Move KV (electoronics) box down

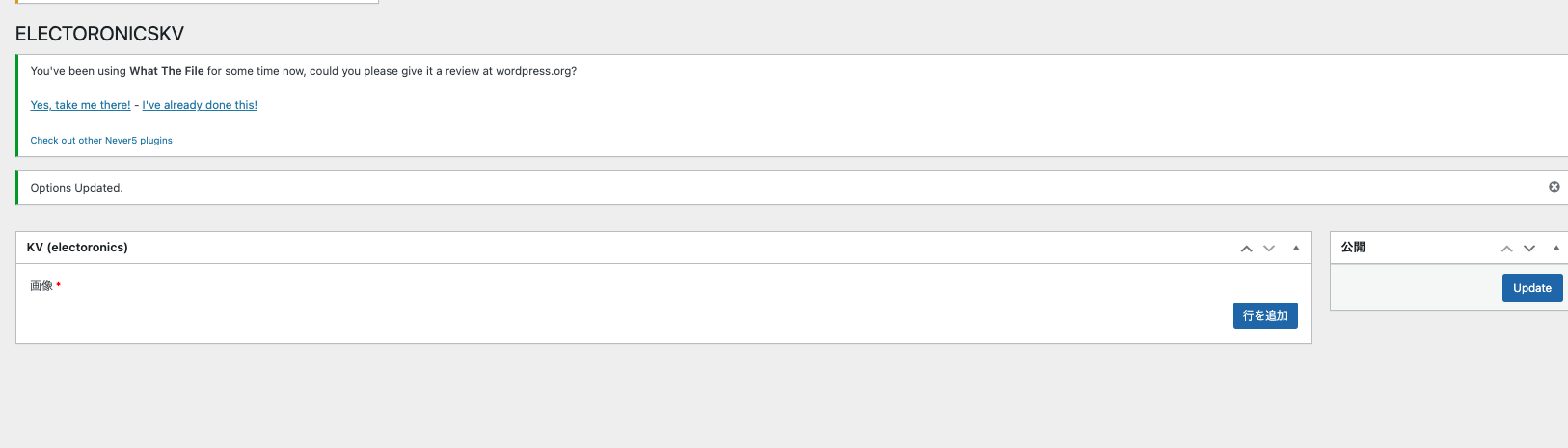(1269, 249)
